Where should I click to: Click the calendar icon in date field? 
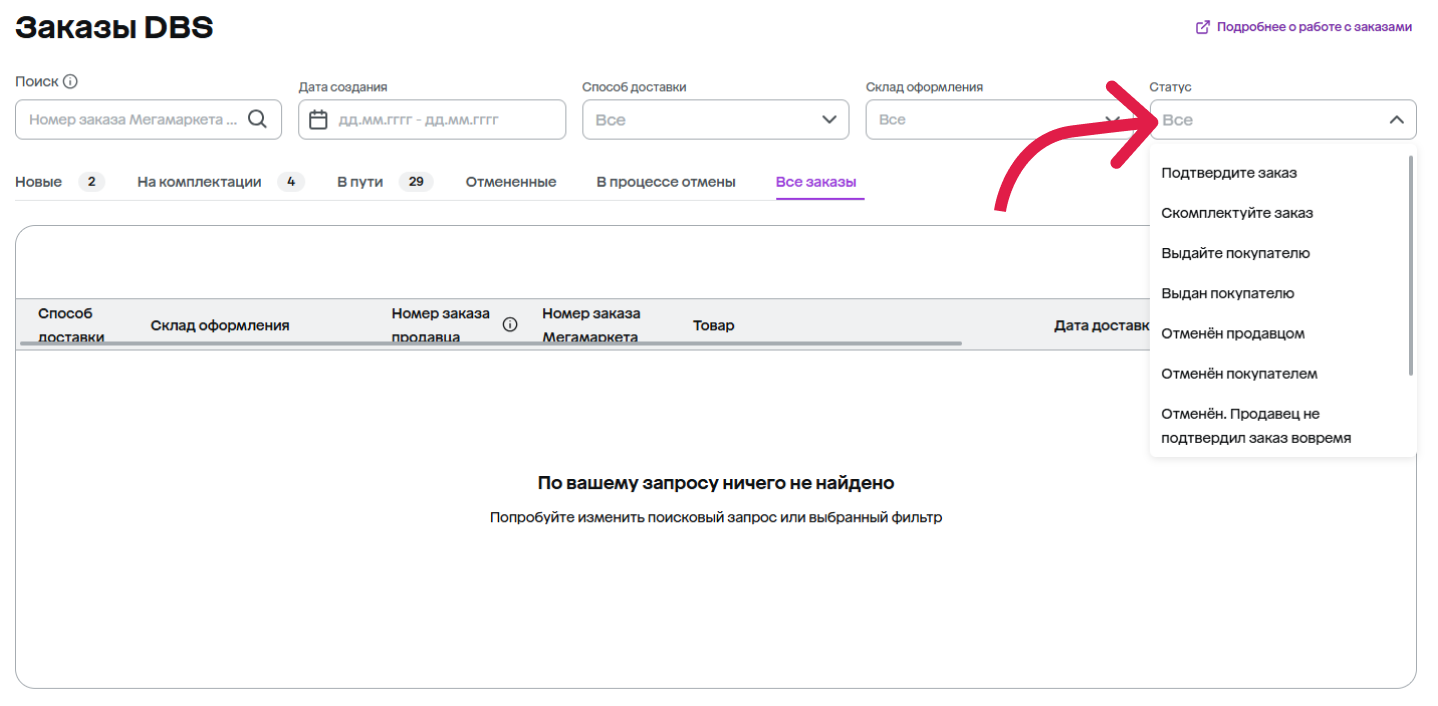pyautogui.click(x=318, y=120)
